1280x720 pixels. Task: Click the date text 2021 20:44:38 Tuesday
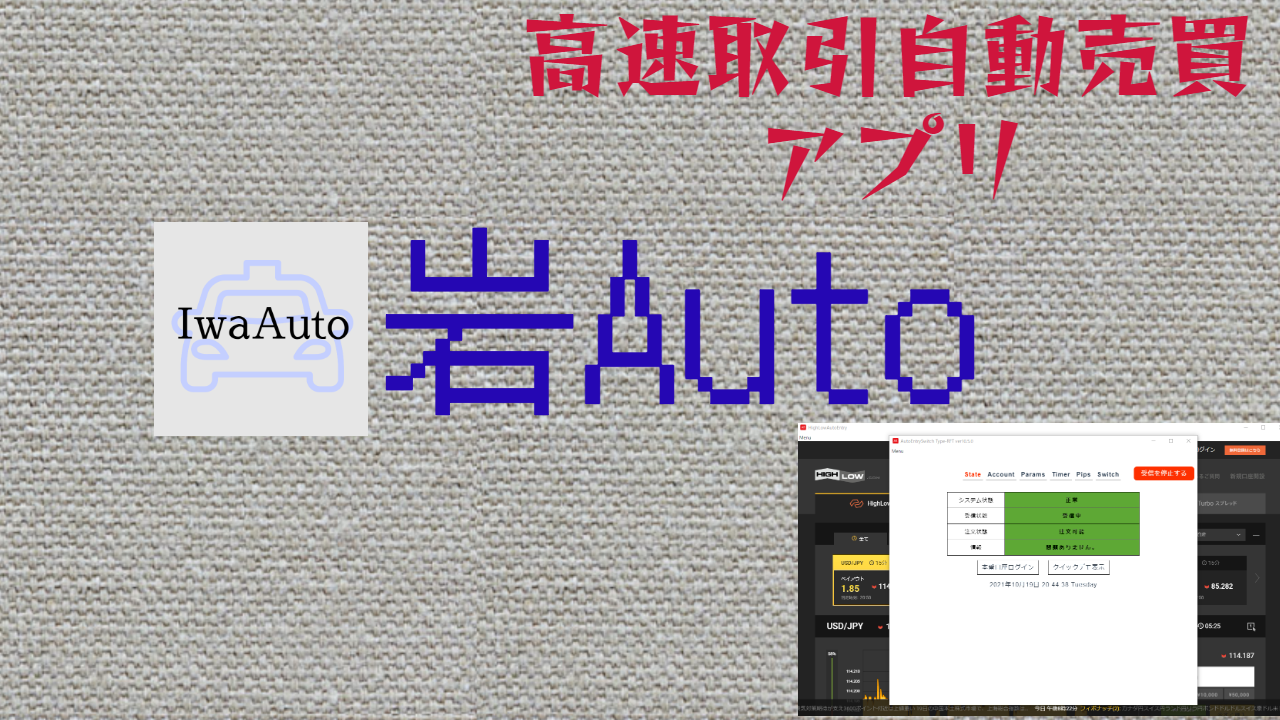pyautogui.click(x=1043, y=584)
